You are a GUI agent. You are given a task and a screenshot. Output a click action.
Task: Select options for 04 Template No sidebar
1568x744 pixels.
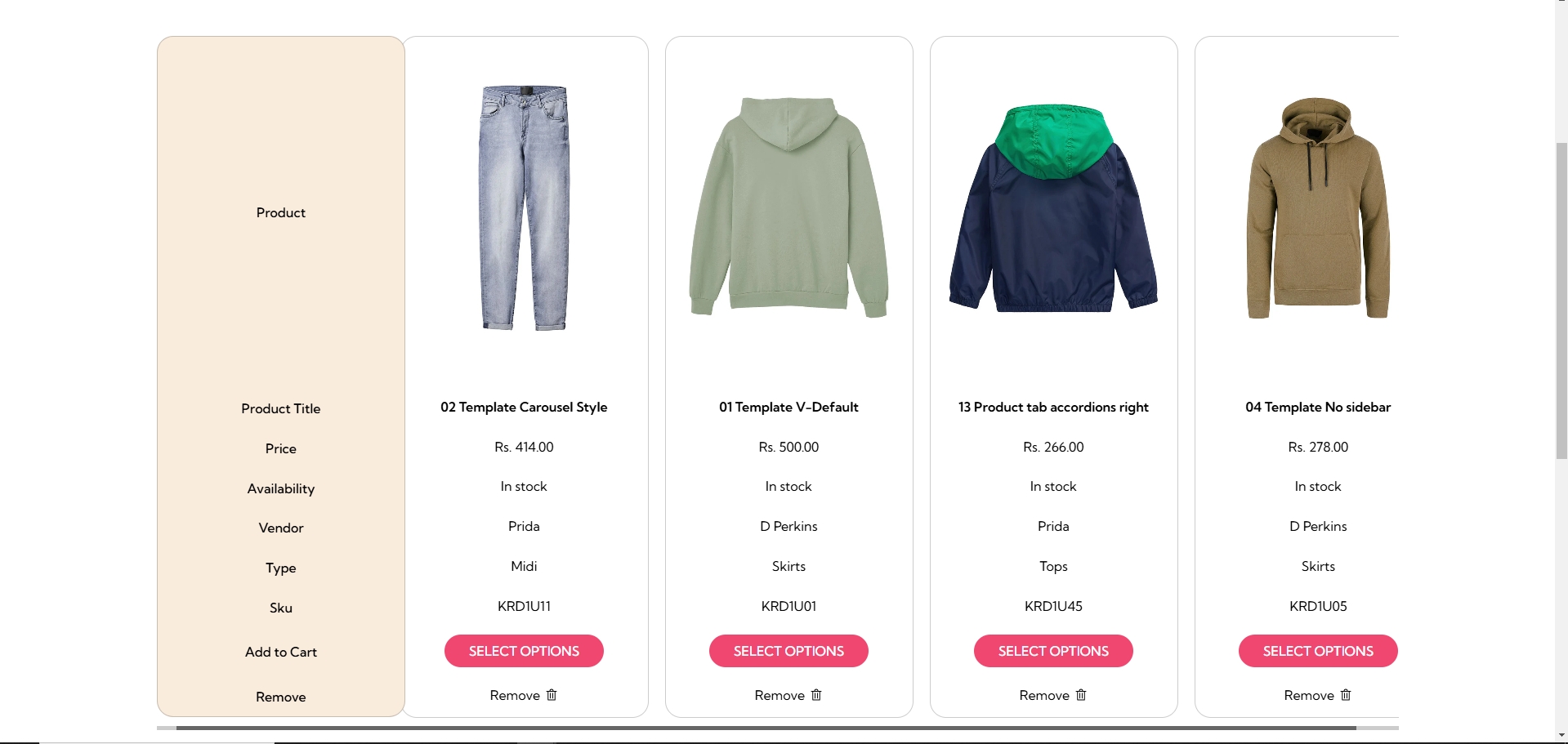click(x=1318, y=651)
